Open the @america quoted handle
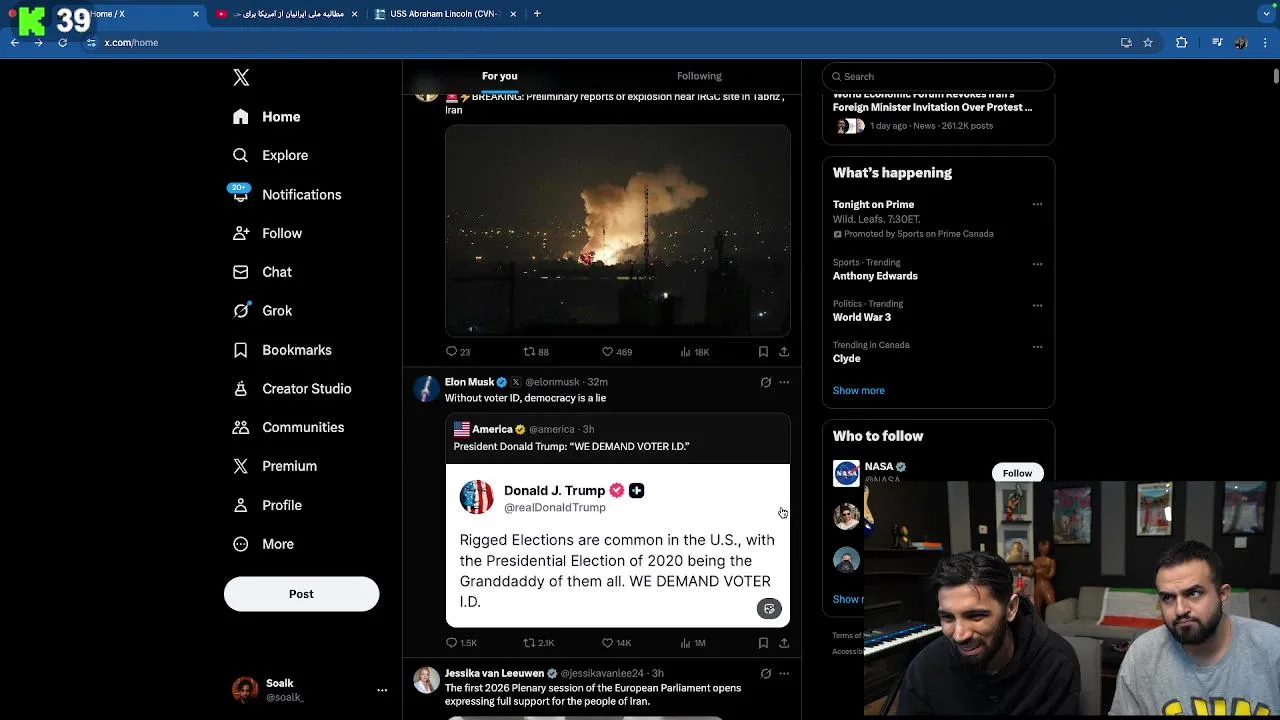This screenshot has width=1280, height=720. tap(551, 430)
